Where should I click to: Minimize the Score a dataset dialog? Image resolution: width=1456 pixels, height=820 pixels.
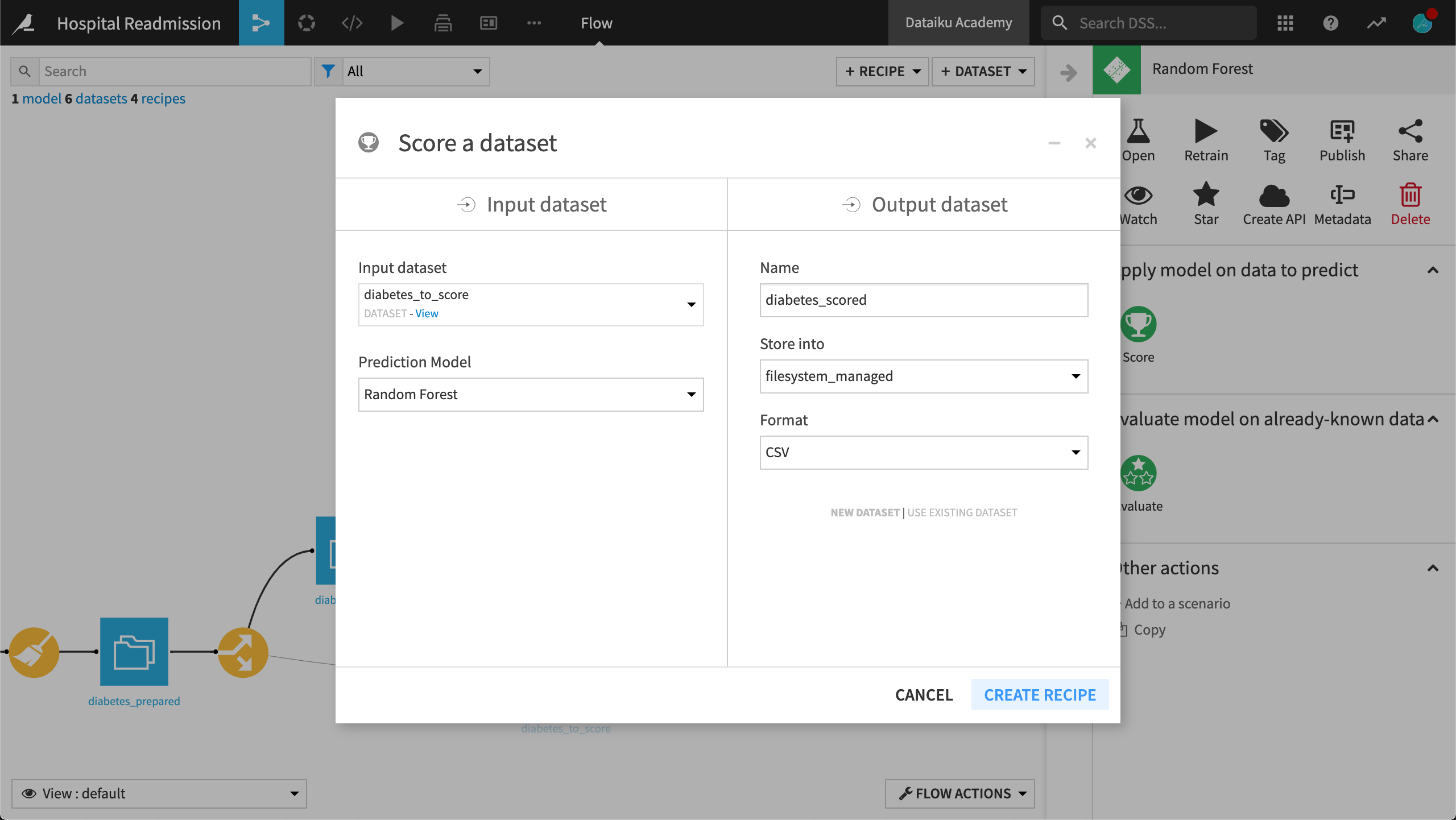point(1054,143)
